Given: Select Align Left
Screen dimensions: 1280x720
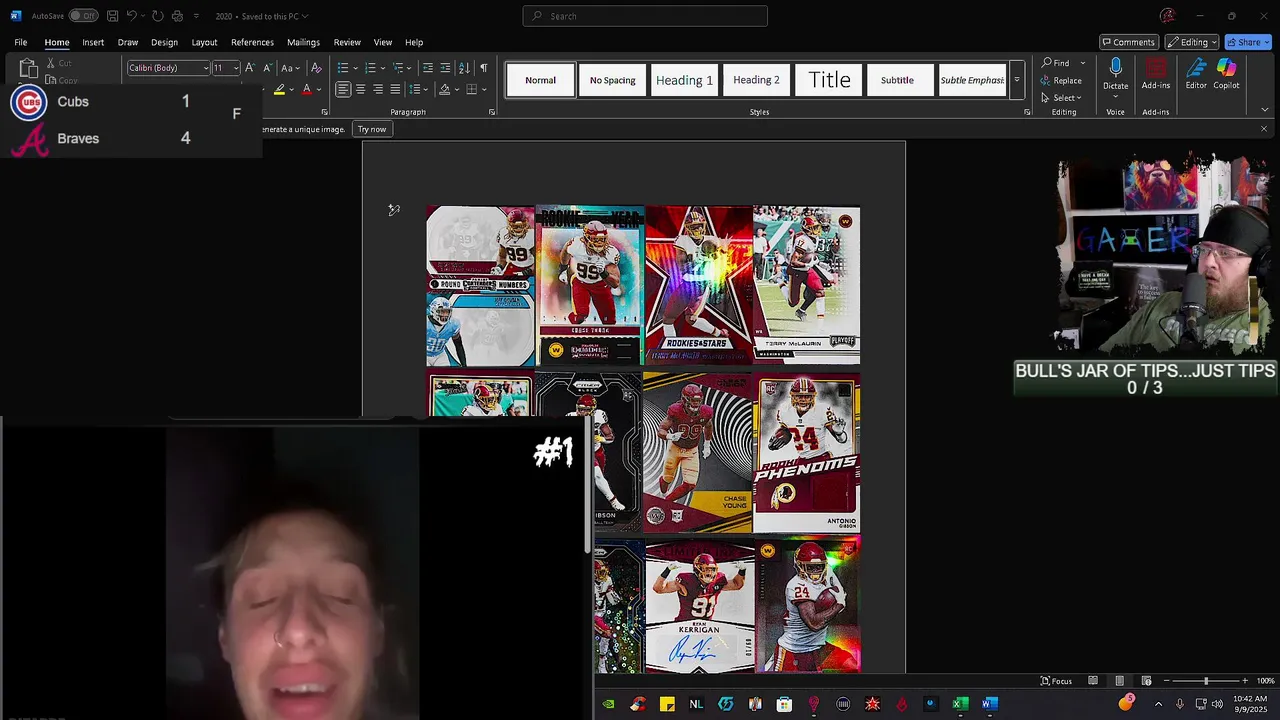Looking at the screenshot, I should (343, 89).
